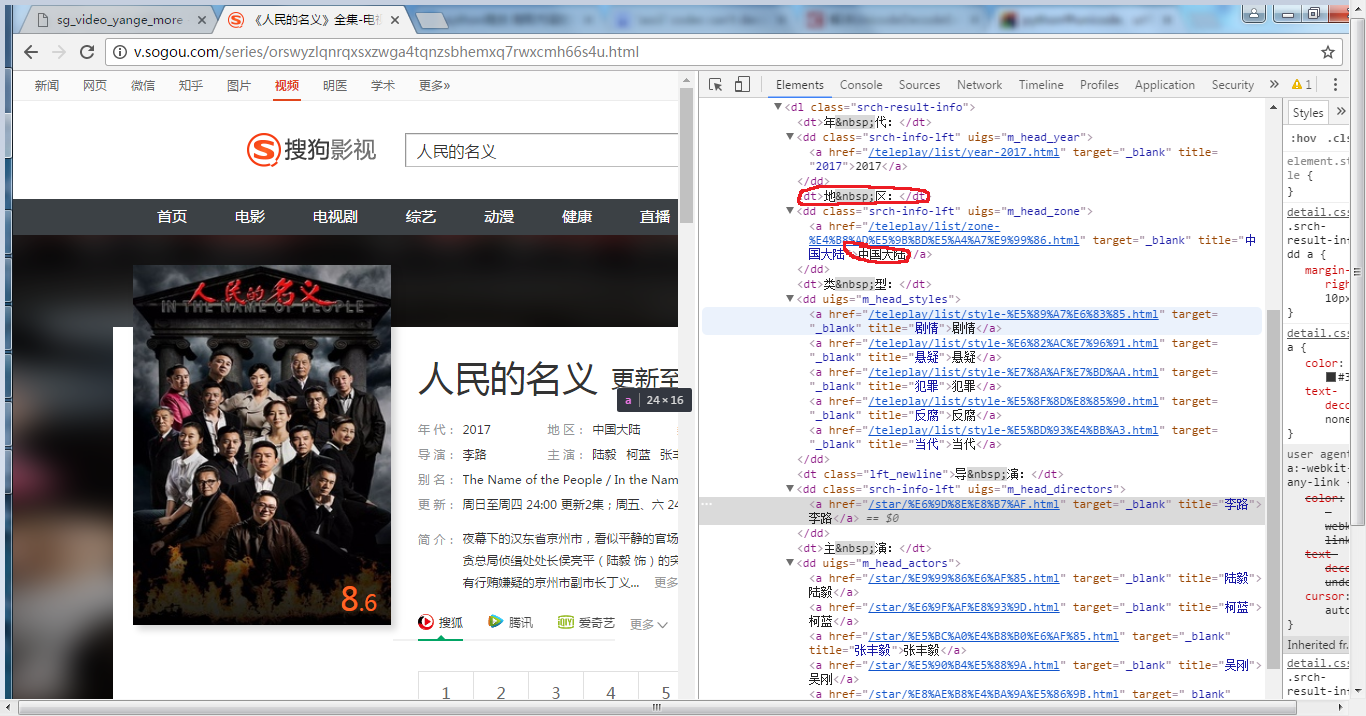This screenshot has height=716, width=1366.
Task: Click the 中国大陆 region link on the page
Action: pos(616,430)
